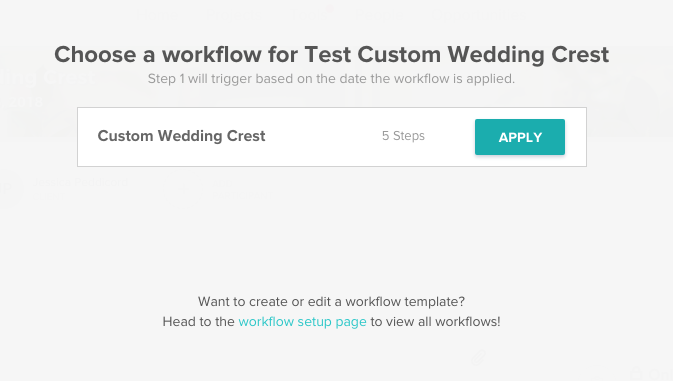Screen dimensions: 673x381
Task: Click the faded paperclip attachment icon
Action: pos(478,357)
